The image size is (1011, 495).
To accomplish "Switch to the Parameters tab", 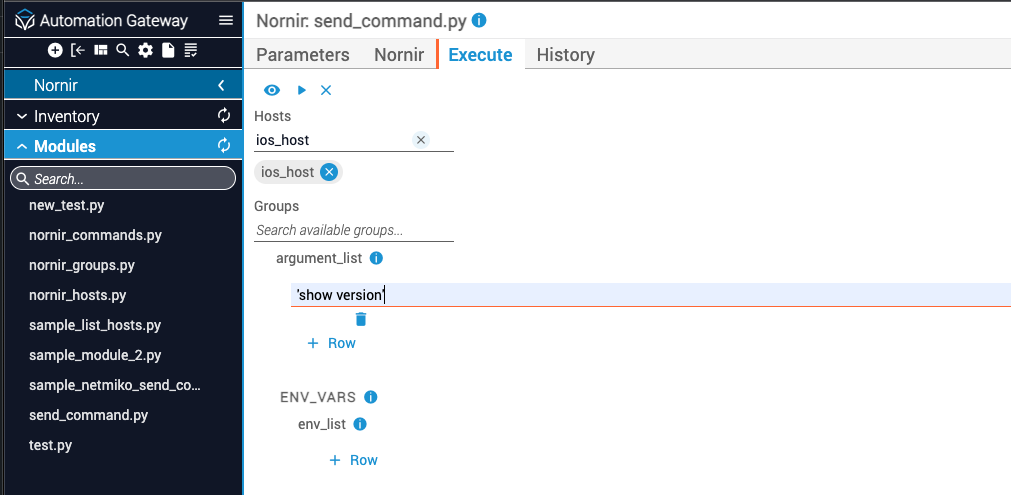I will 303,55.
